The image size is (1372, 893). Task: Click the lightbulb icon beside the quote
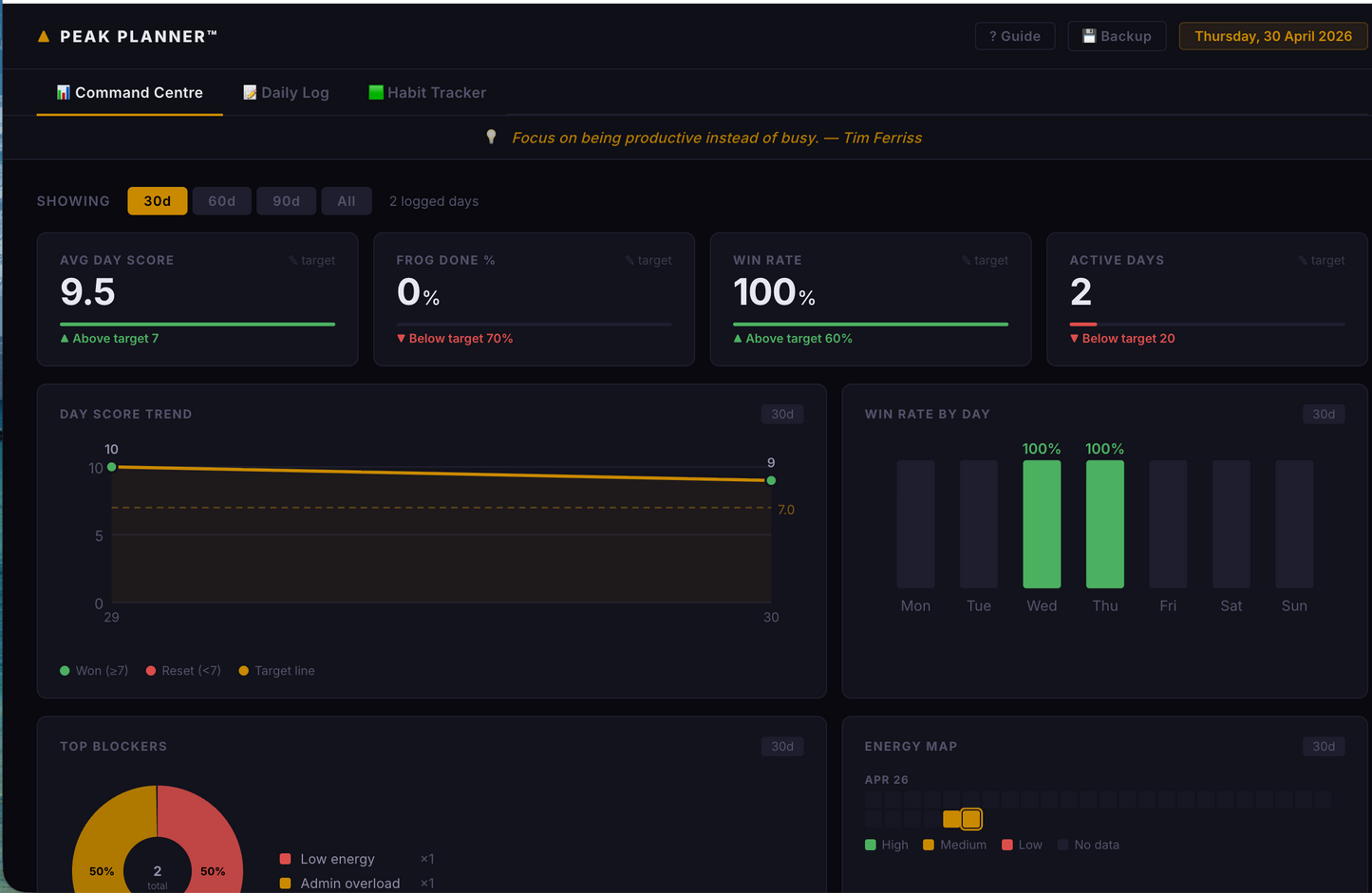pyautogui.click(x=491, y=137)
